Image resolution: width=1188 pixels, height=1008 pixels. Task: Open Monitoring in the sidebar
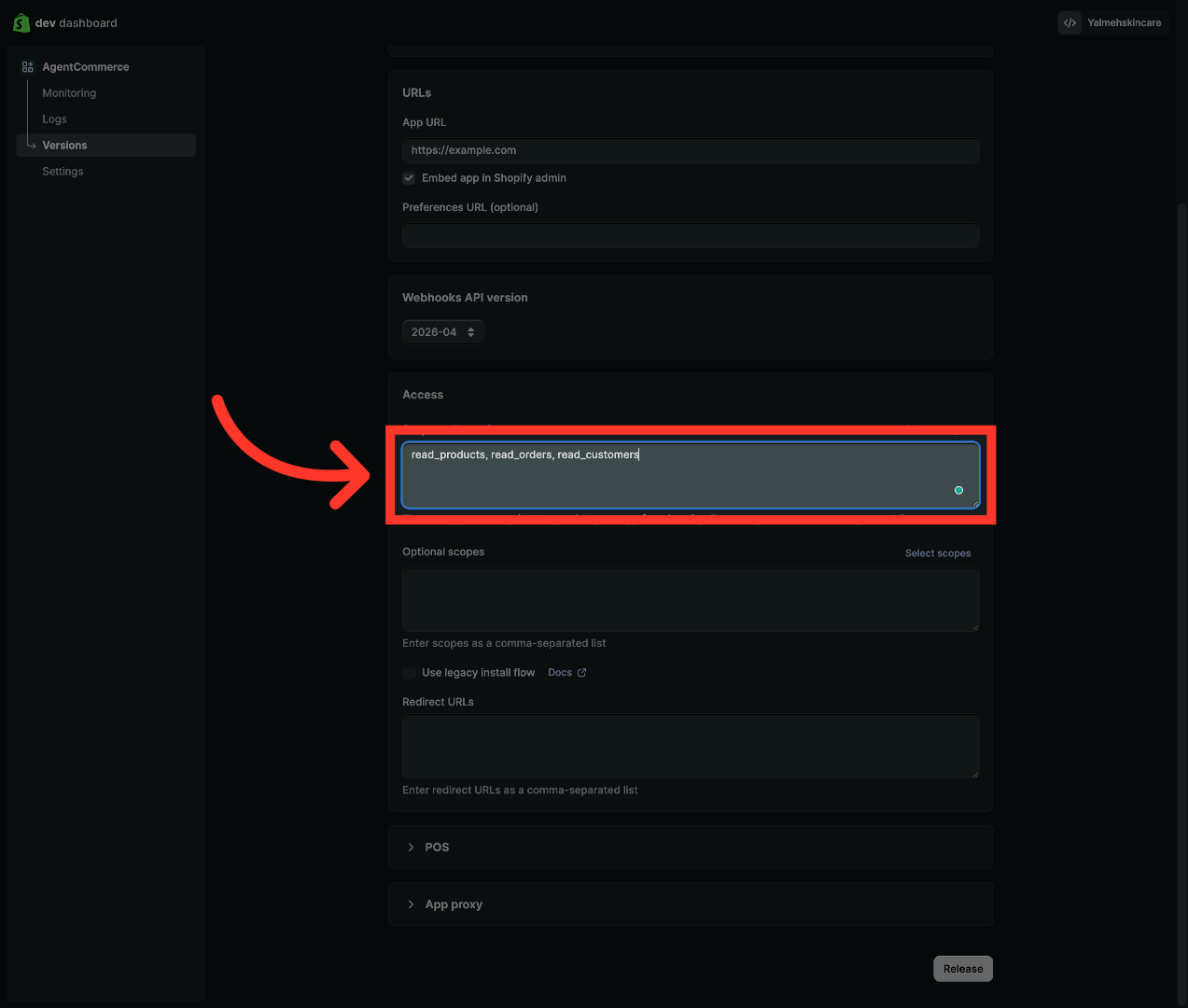point(69,93)
